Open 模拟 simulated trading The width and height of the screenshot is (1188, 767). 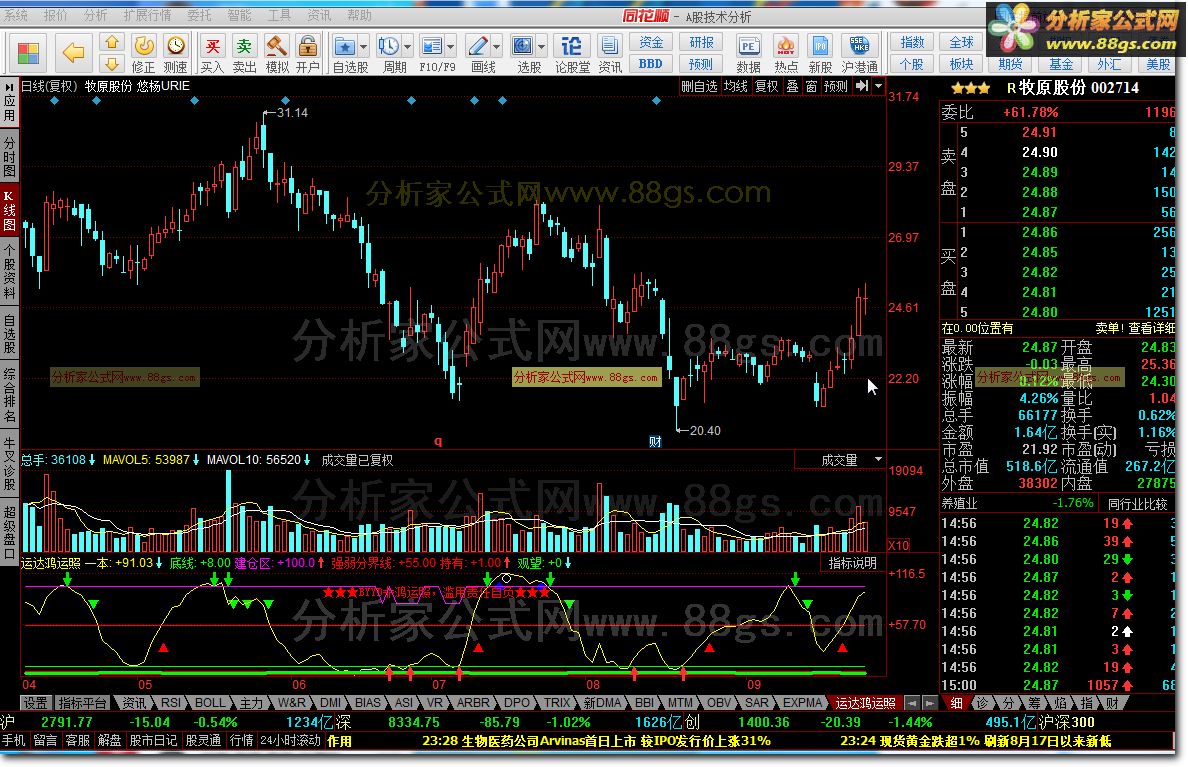pyautogui.click(x=277, y=54)
